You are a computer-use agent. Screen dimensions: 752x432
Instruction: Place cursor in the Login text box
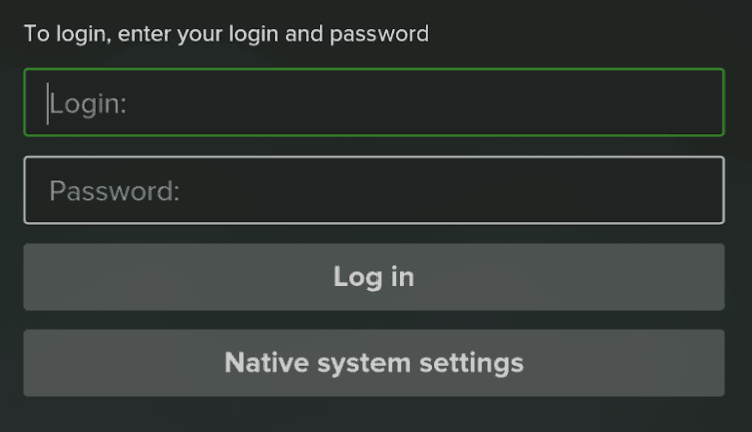point(374,102)
